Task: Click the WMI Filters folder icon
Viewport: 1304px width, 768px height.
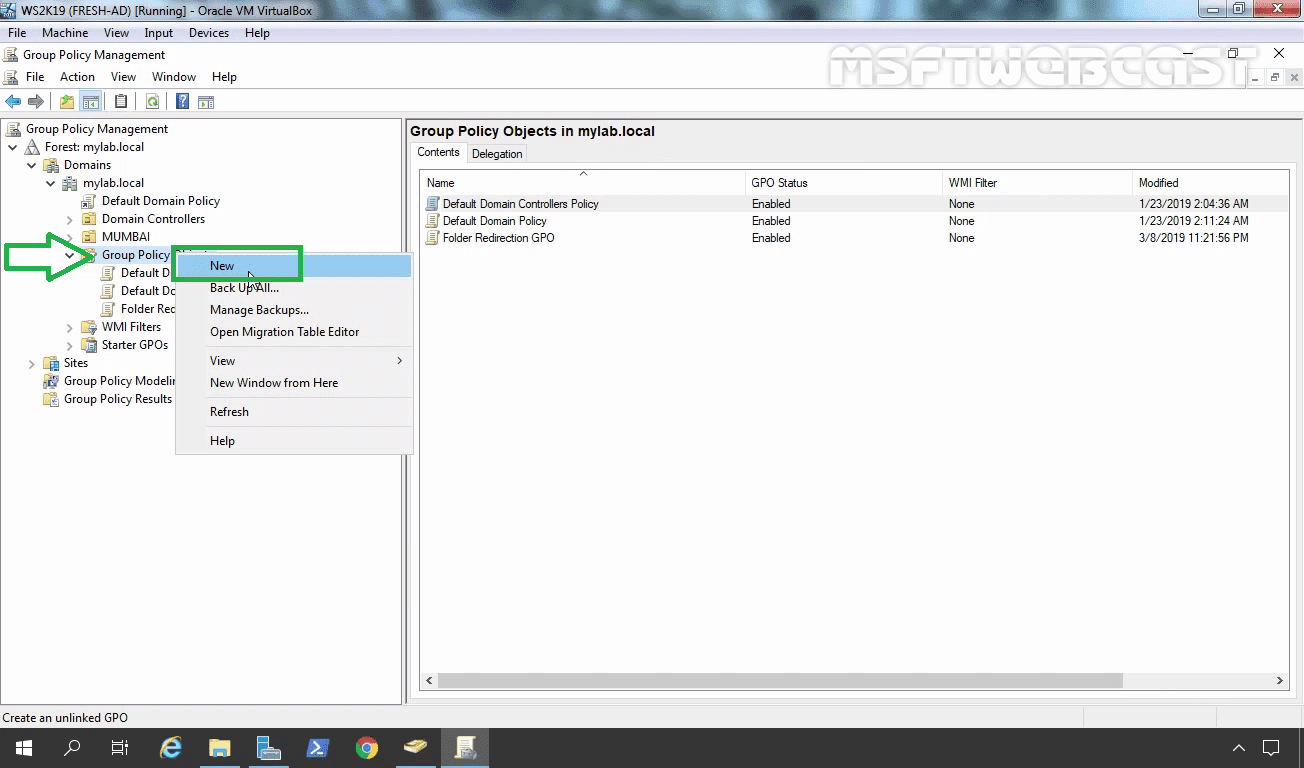Action: tap(89, 327)
